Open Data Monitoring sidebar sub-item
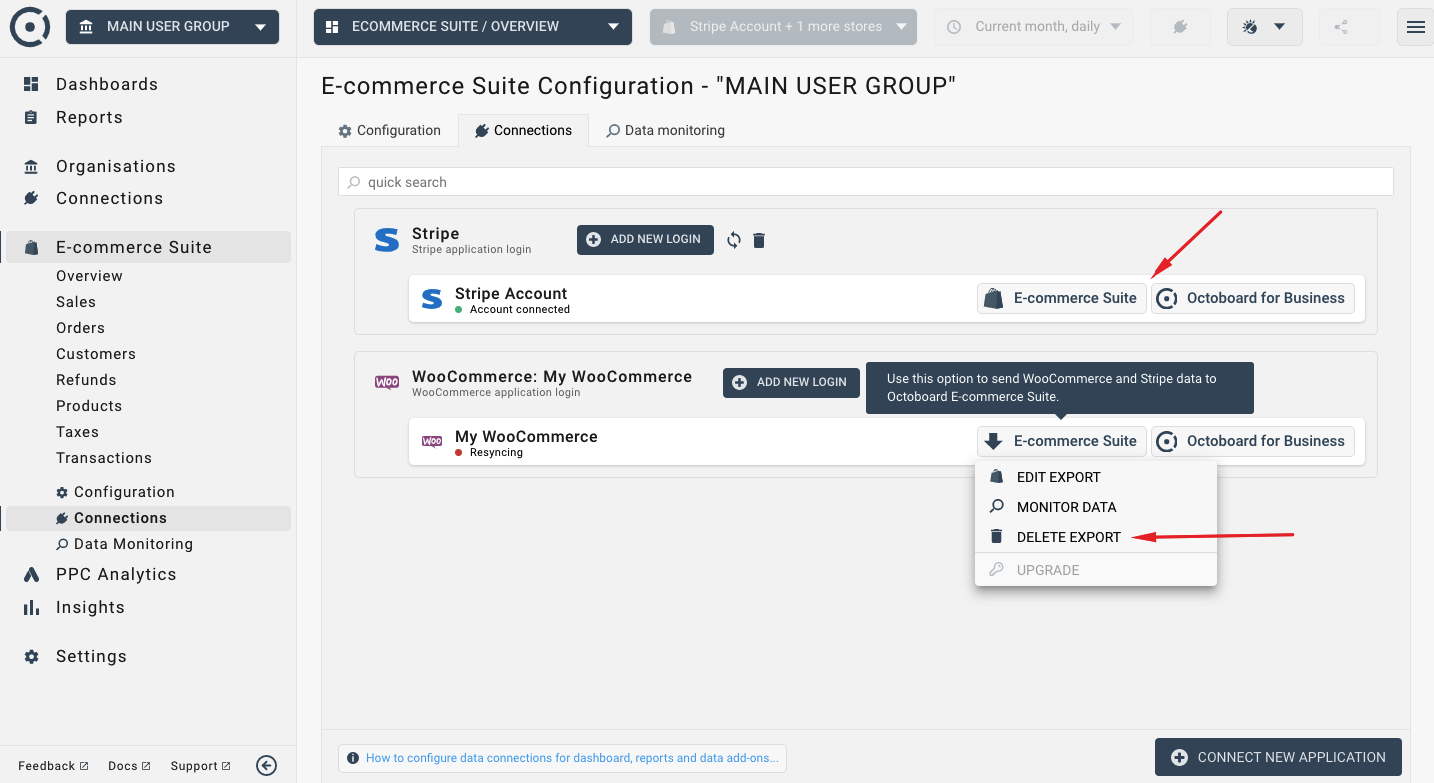 tap(124, 544)
